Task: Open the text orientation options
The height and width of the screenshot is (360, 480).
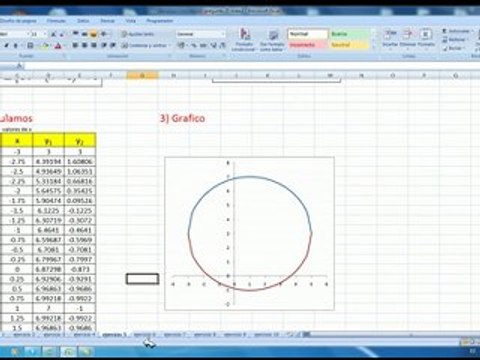Action: point(105,34)
